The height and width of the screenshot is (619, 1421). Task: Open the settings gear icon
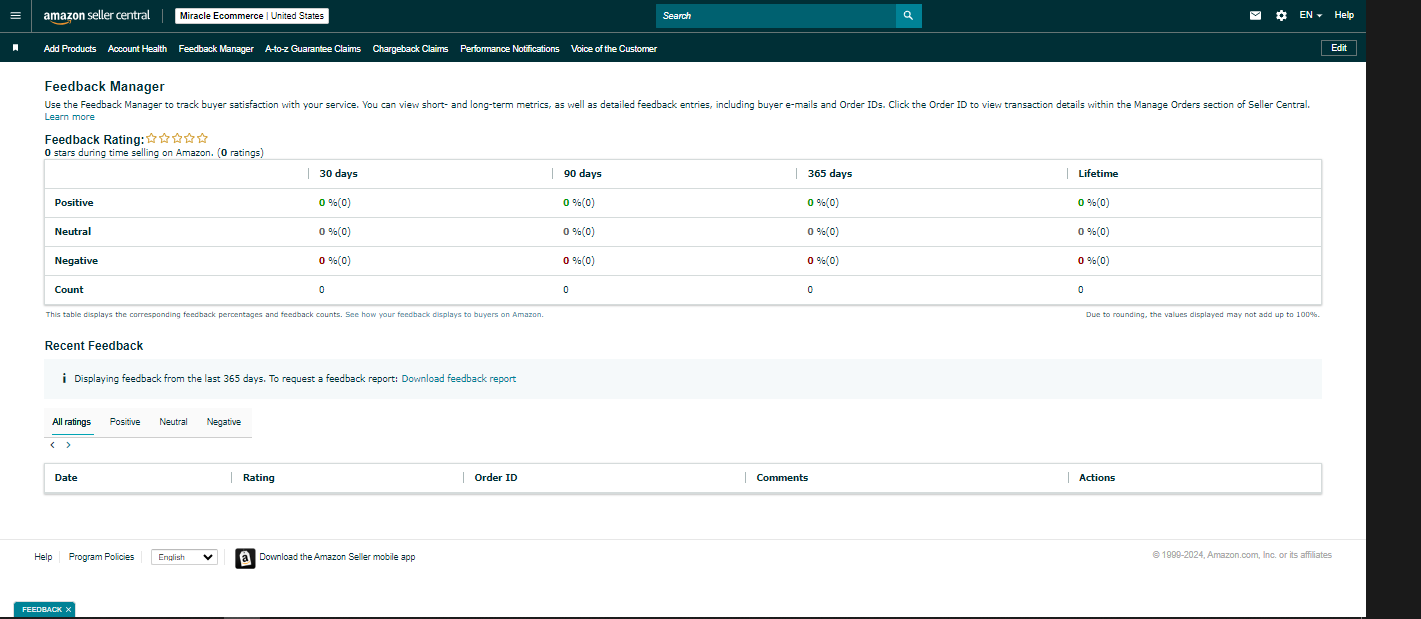point(1281,16)
